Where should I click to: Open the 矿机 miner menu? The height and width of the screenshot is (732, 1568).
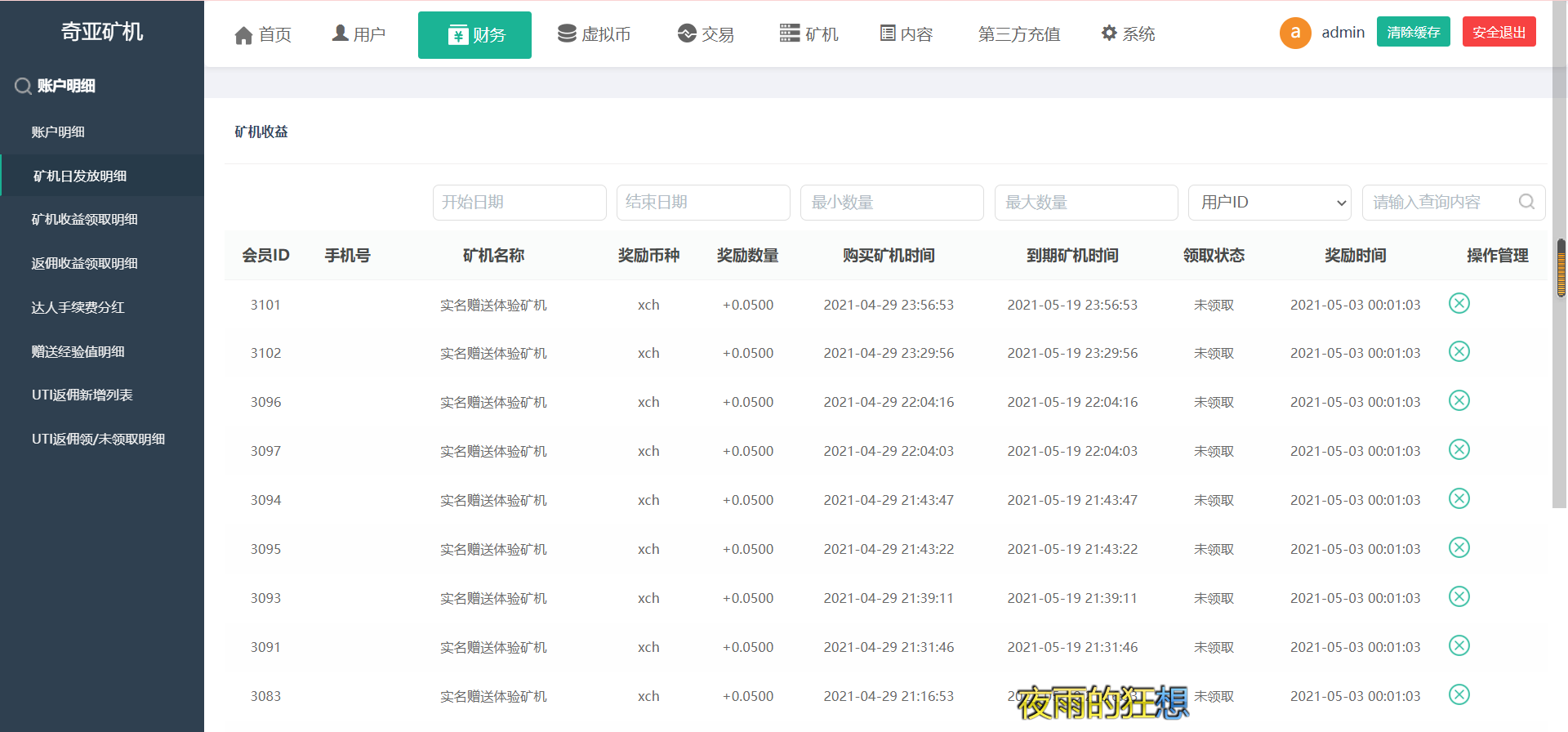(808, 33)
